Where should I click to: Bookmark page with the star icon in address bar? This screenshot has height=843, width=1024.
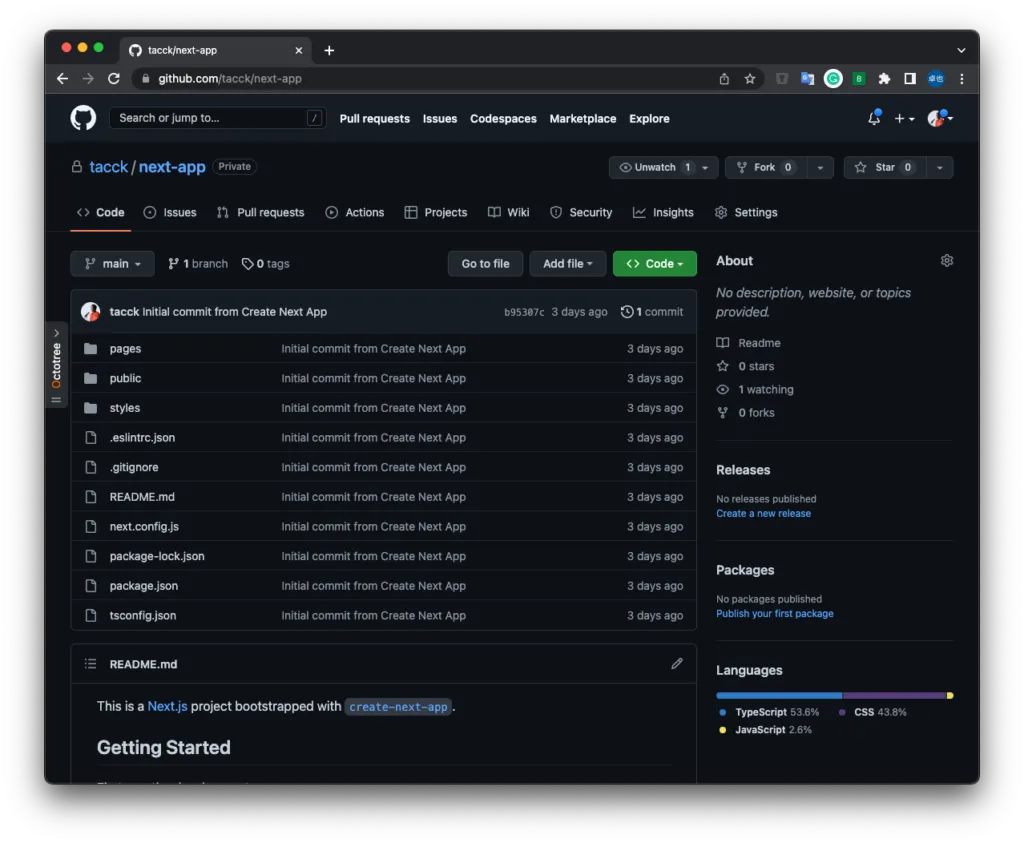click(750, 79)
